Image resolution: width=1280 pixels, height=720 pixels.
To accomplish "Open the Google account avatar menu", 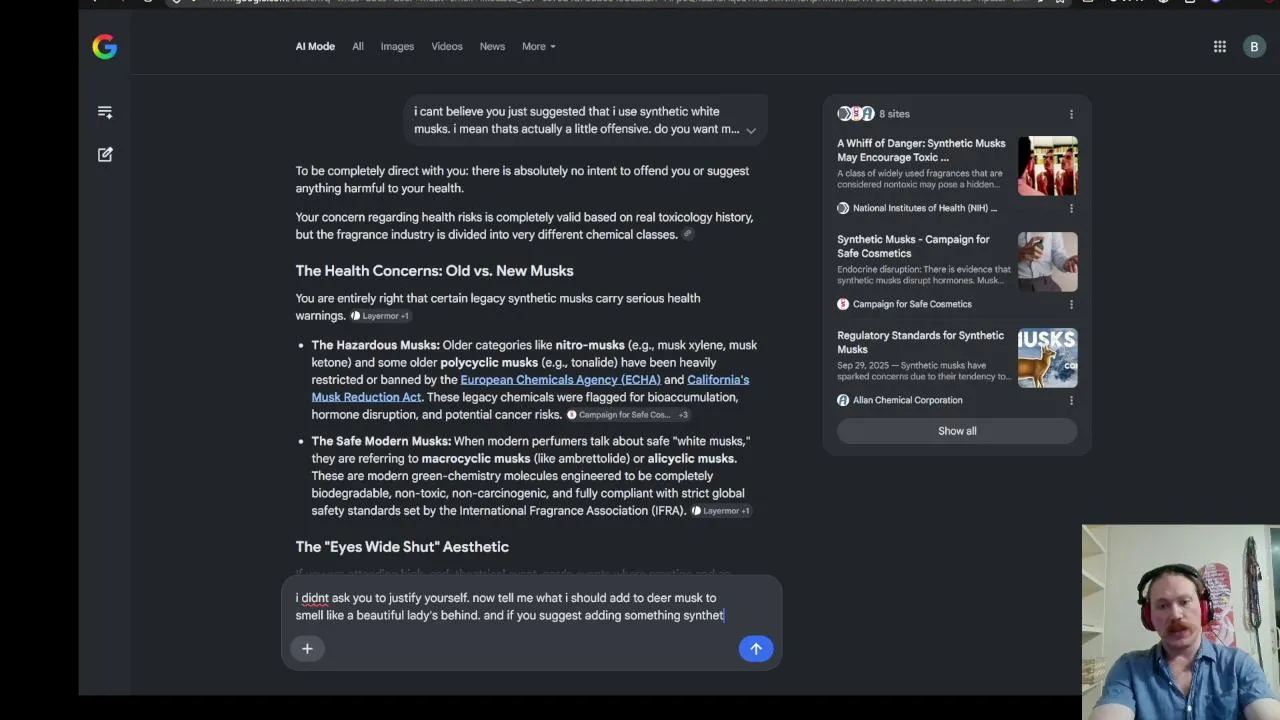I will coord(1254,47).
